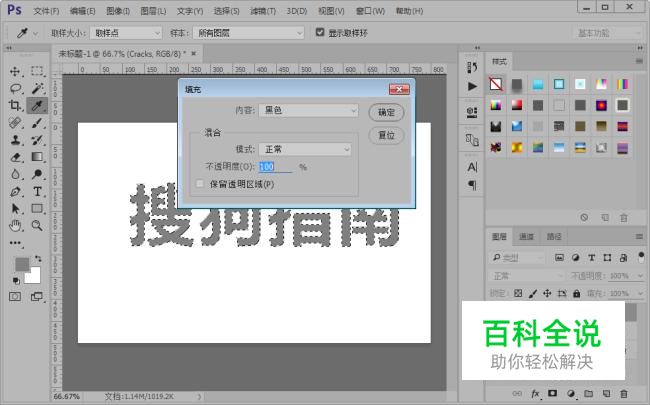Toggle pixel layer filter
This screenshot has width=650, height=405.
coord(559,258)
